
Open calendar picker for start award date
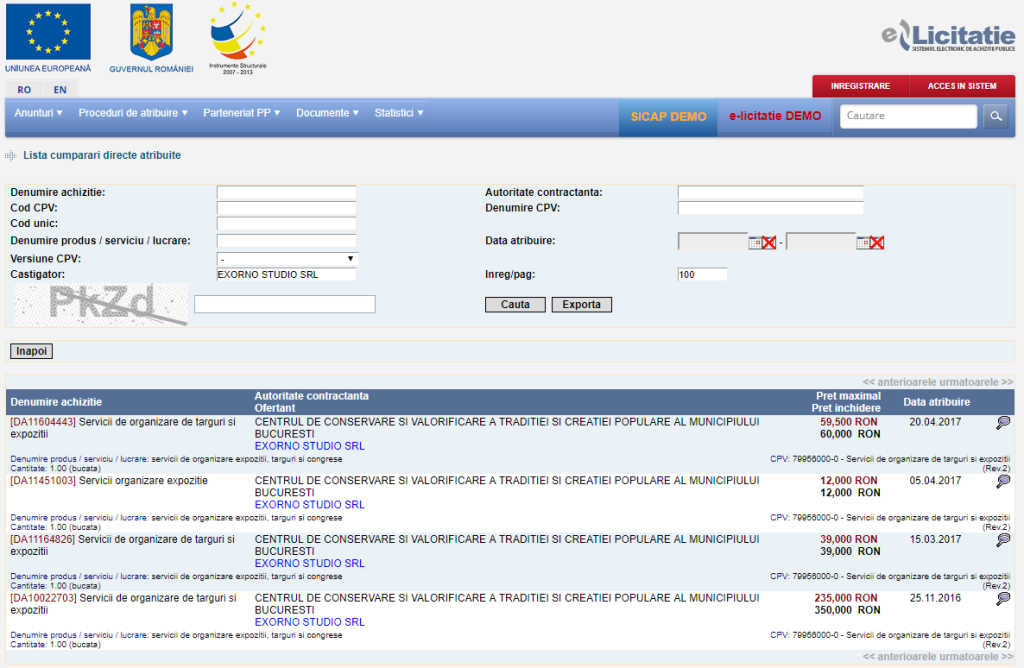pos(755,242)
